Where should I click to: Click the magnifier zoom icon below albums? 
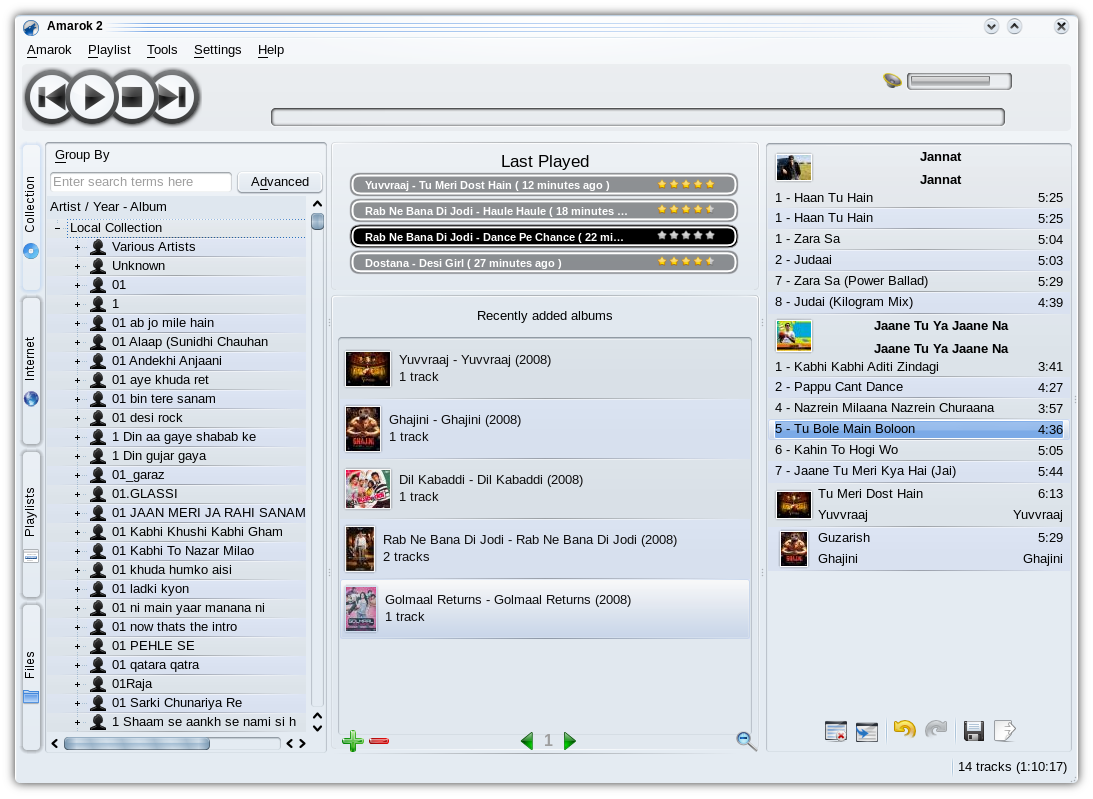click(x=746, y=741)
